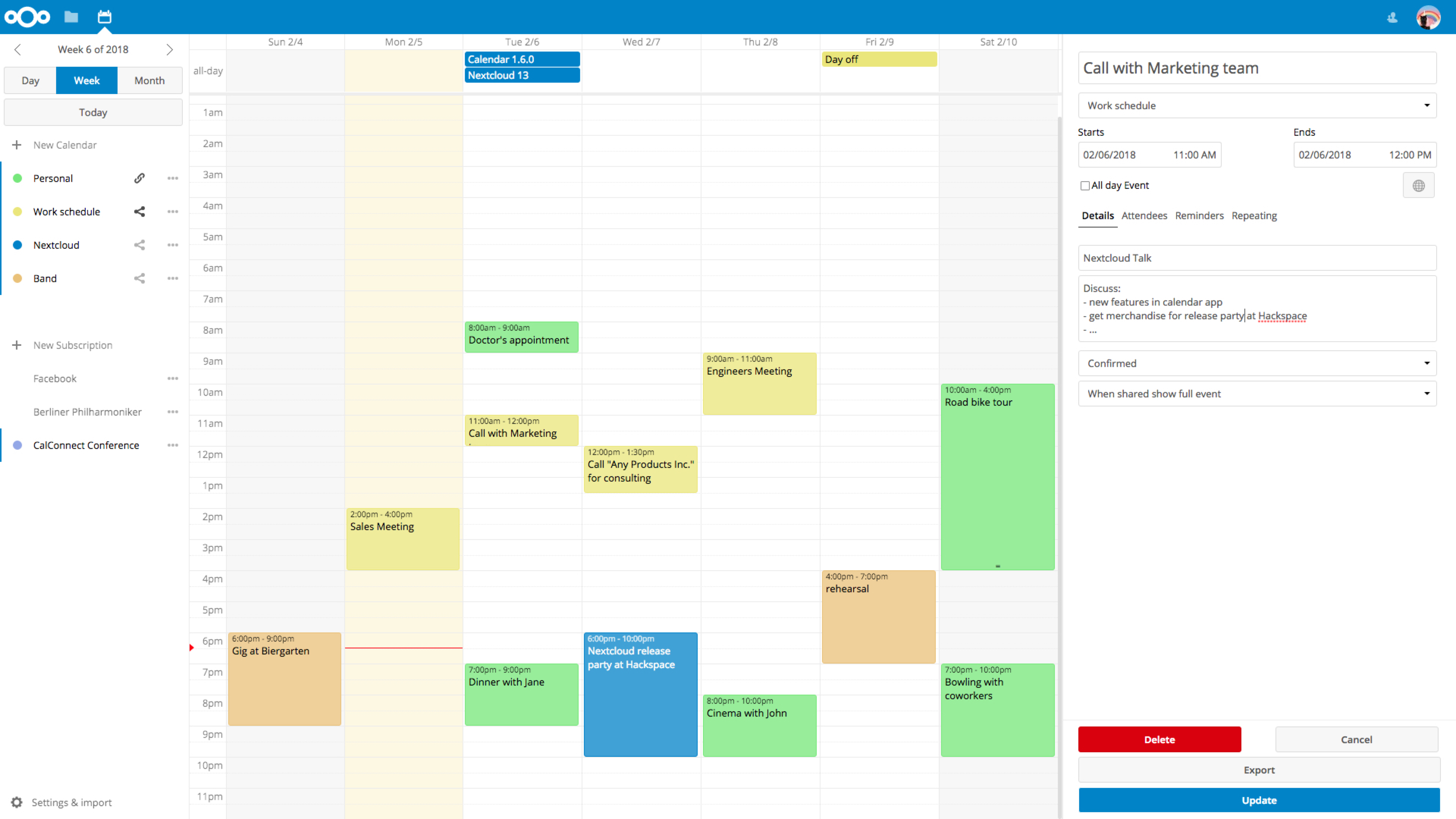Click the forward navigation arrow icon
The image size is (1456, 819).
[170, 49]
